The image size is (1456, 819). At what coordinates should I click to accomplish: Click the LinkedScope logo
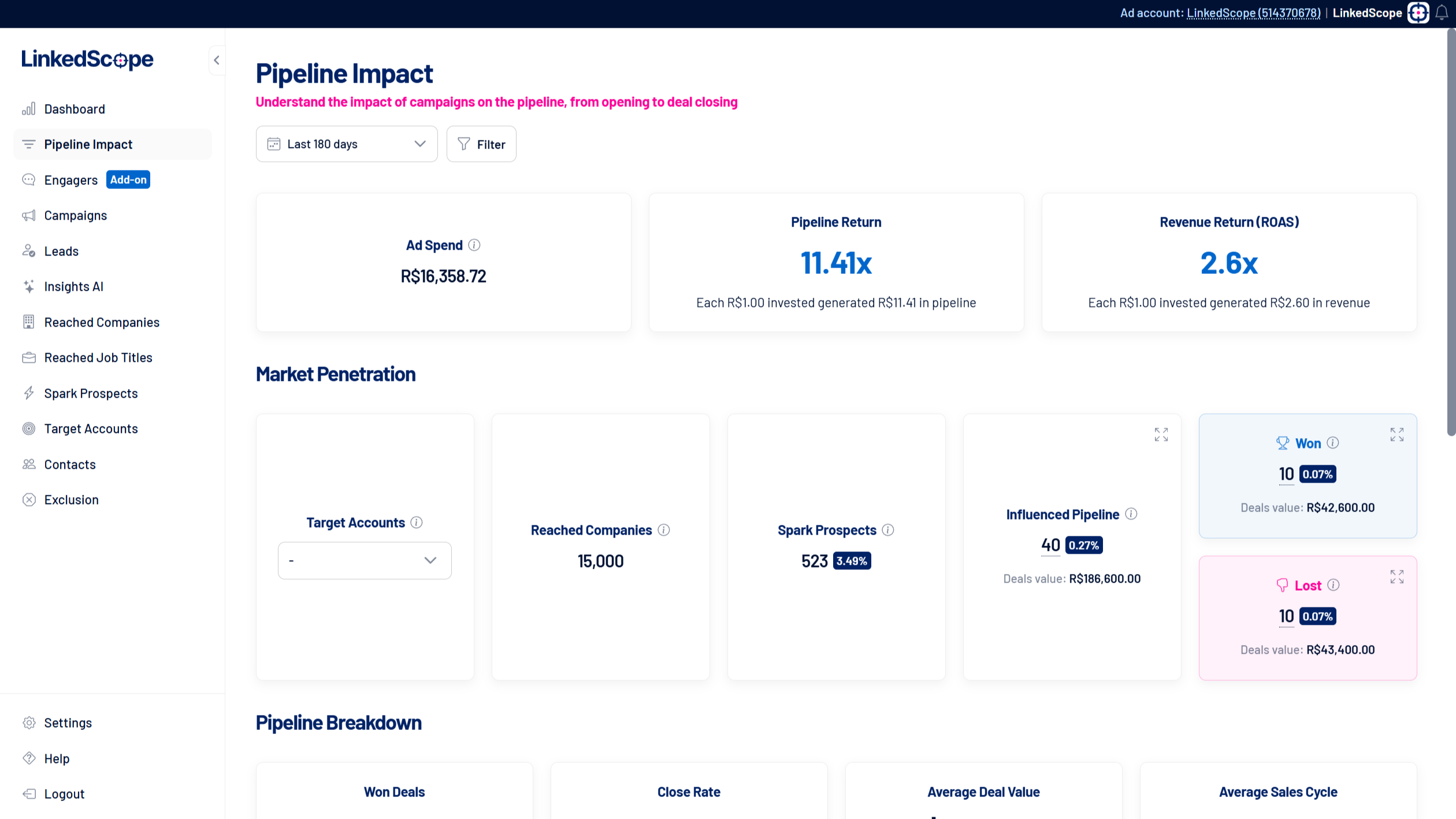pyautogui.click(x=88, y=59)
